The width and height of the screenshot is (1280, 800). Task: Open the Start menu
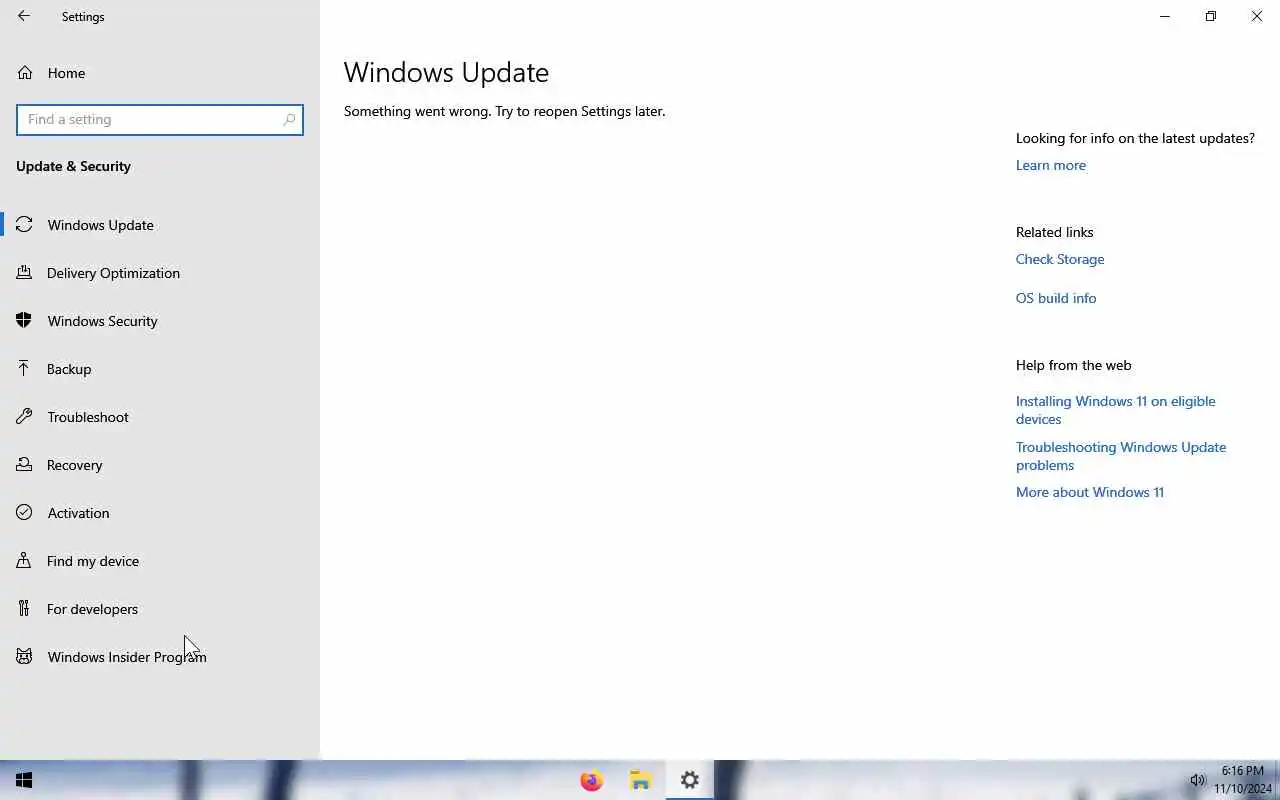click(24, 780)
